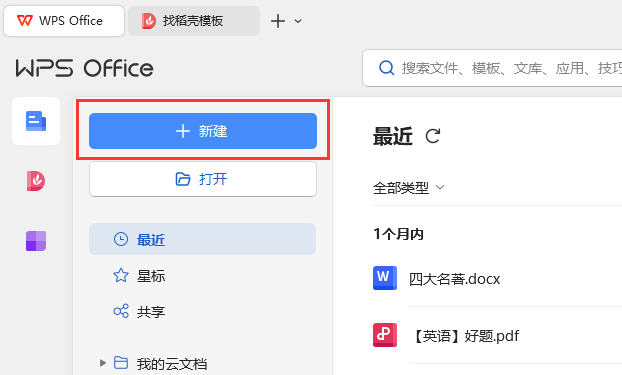Screen dimensions: 622x375
Task: Click the WPS Office logo heading
Action: 84,68
